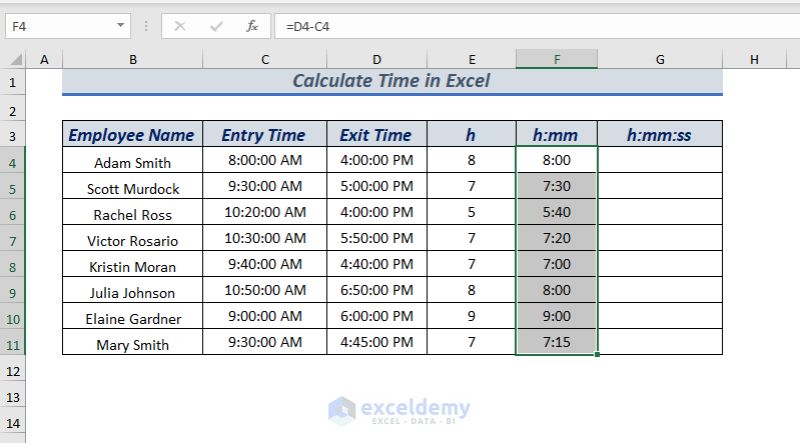Click the '7:15' cell in h:mm column

click(x=557, y=342)
